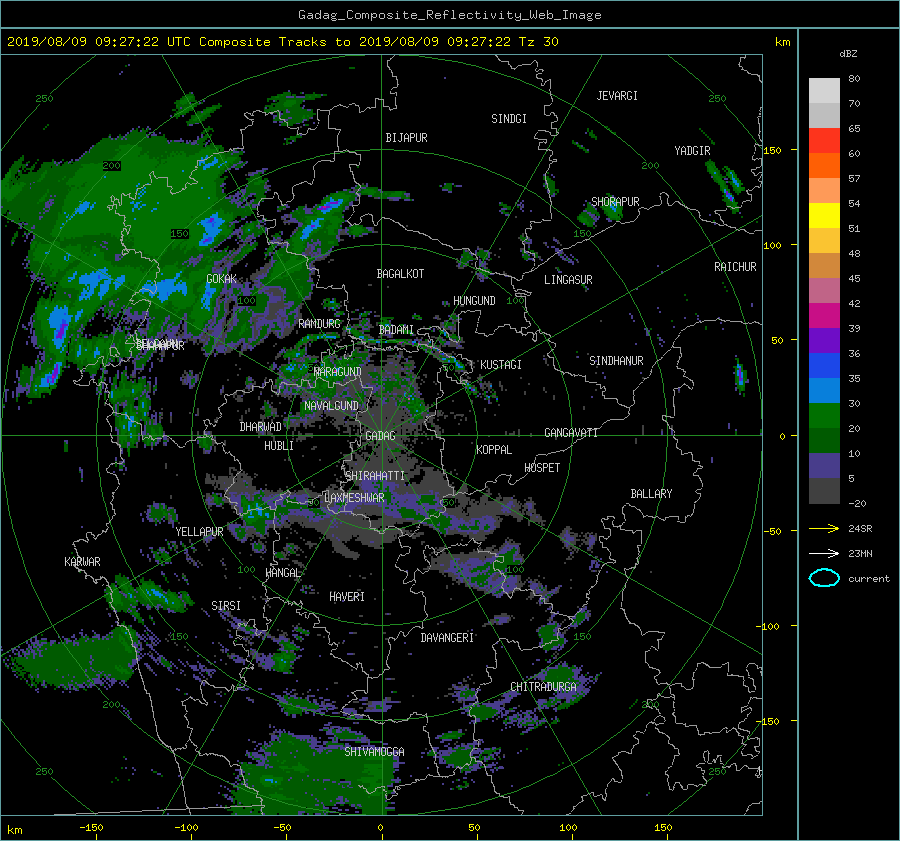The height and width of the screenshot is (841, 900).
Task: Select the HAVERI label
Action: point(347,597)
